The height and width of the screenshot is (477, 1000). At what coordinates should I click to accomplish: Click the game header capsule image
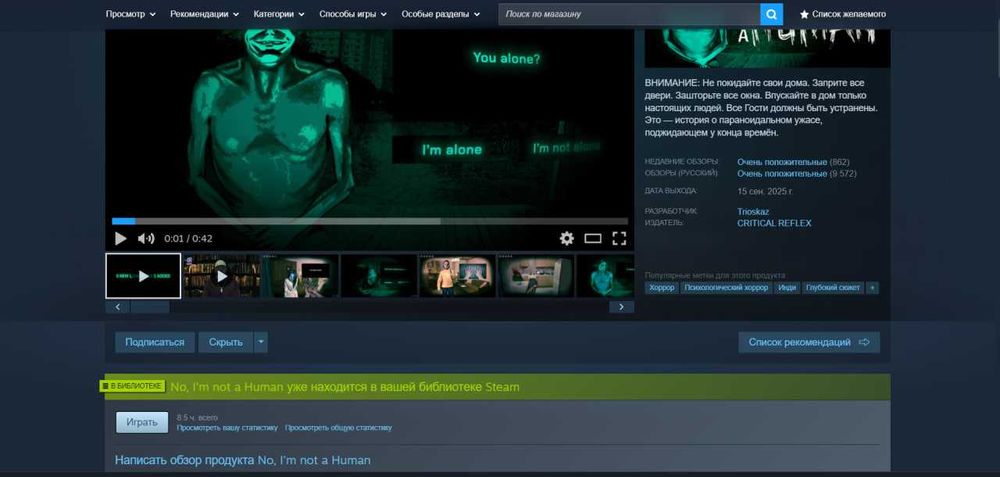coord(767,48)
